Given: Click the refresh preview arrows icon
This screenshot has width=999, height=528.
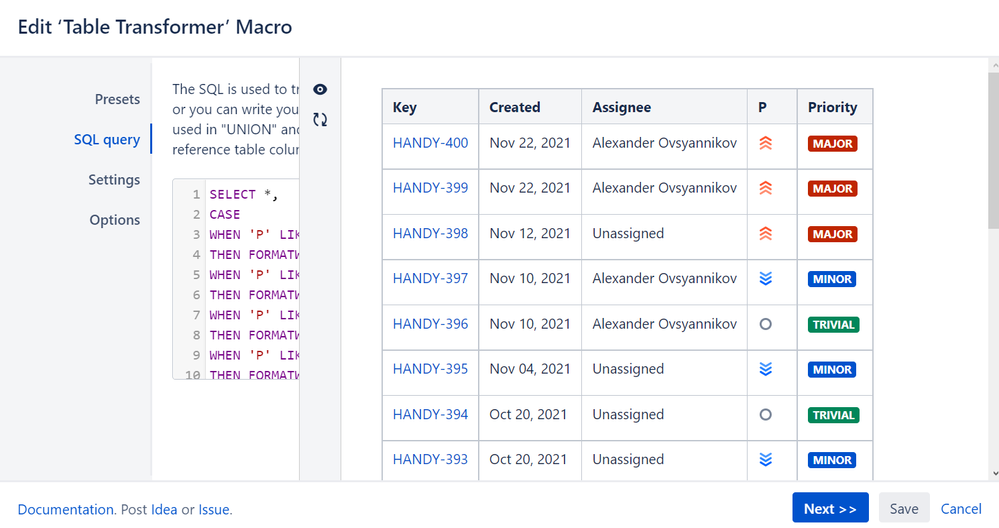Looking at the screenshot, I should [320, 120].
